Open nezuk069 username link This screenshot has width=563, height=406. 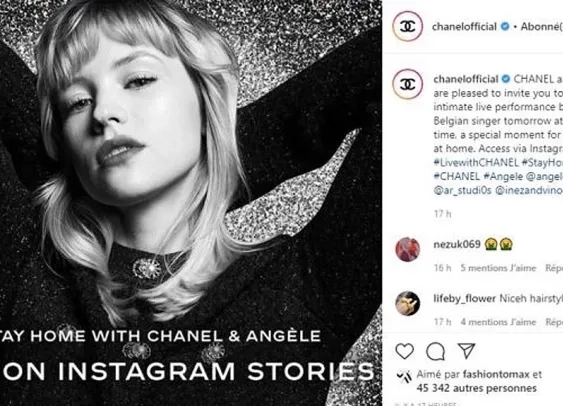[x=457, y=244]
